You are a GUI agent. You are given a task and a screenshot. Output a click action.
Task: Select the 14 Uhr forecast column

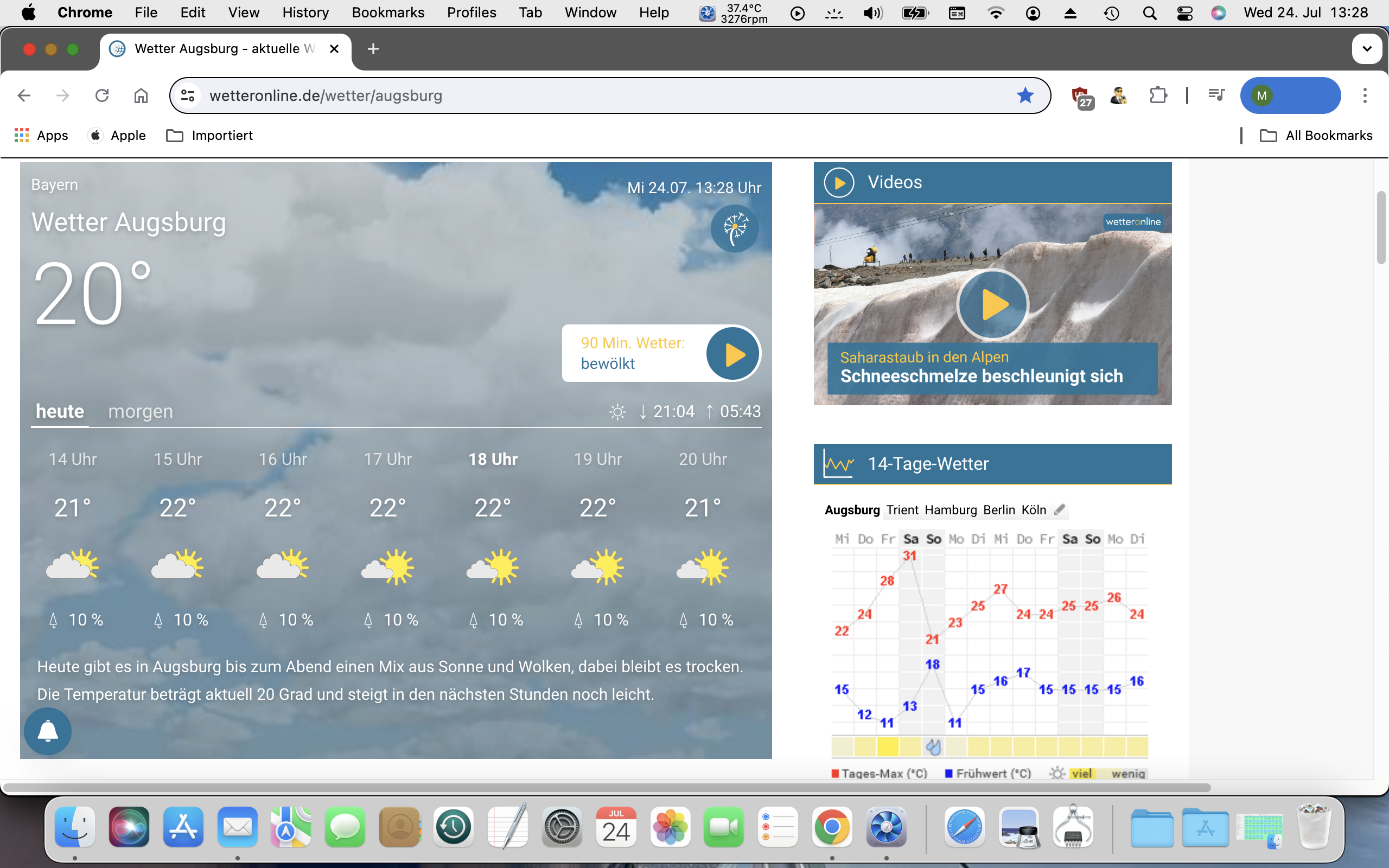pyautogui.click(x=73, y=540)
